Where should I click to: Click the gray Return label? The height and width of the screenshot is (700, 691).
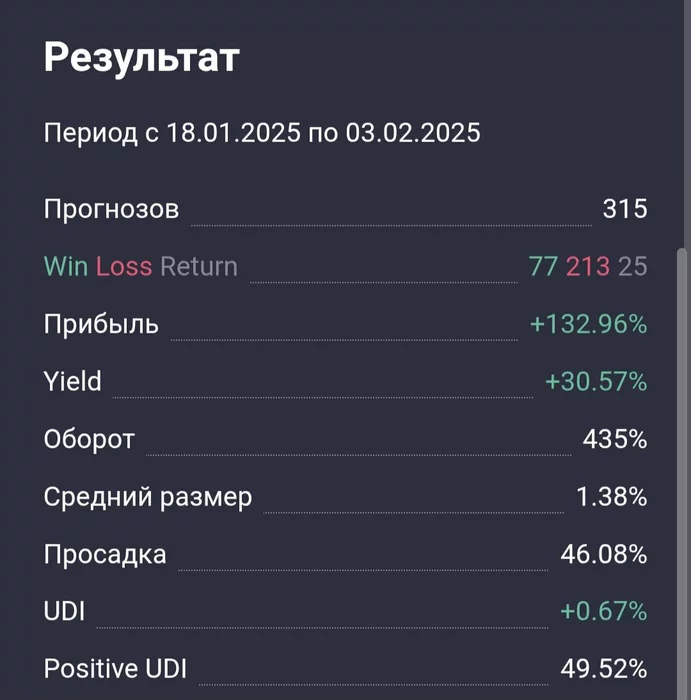point(199,267)
